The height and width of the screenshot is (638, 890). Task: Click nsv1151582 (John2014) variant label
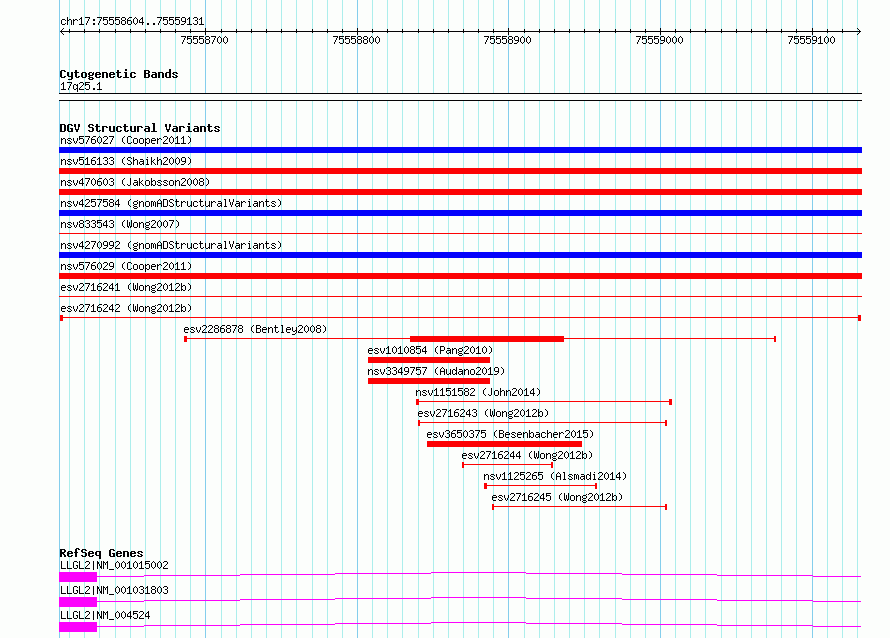click(x=478, y=392)
